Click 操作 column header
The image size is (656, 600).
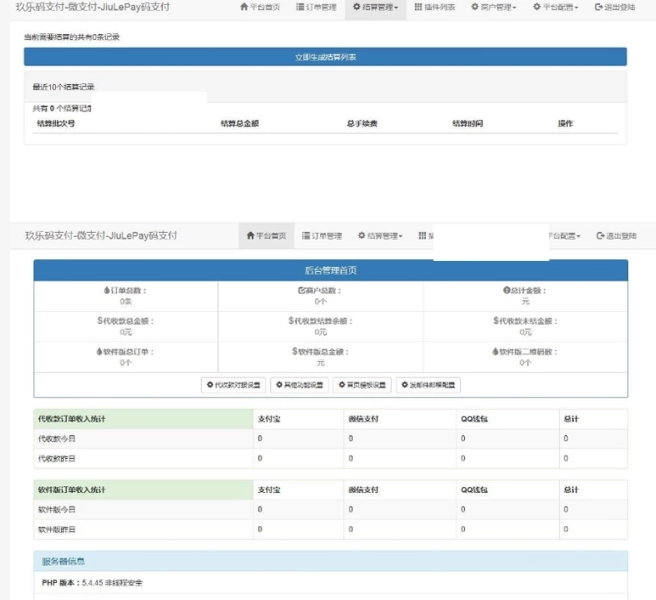(x=565, y=123)
